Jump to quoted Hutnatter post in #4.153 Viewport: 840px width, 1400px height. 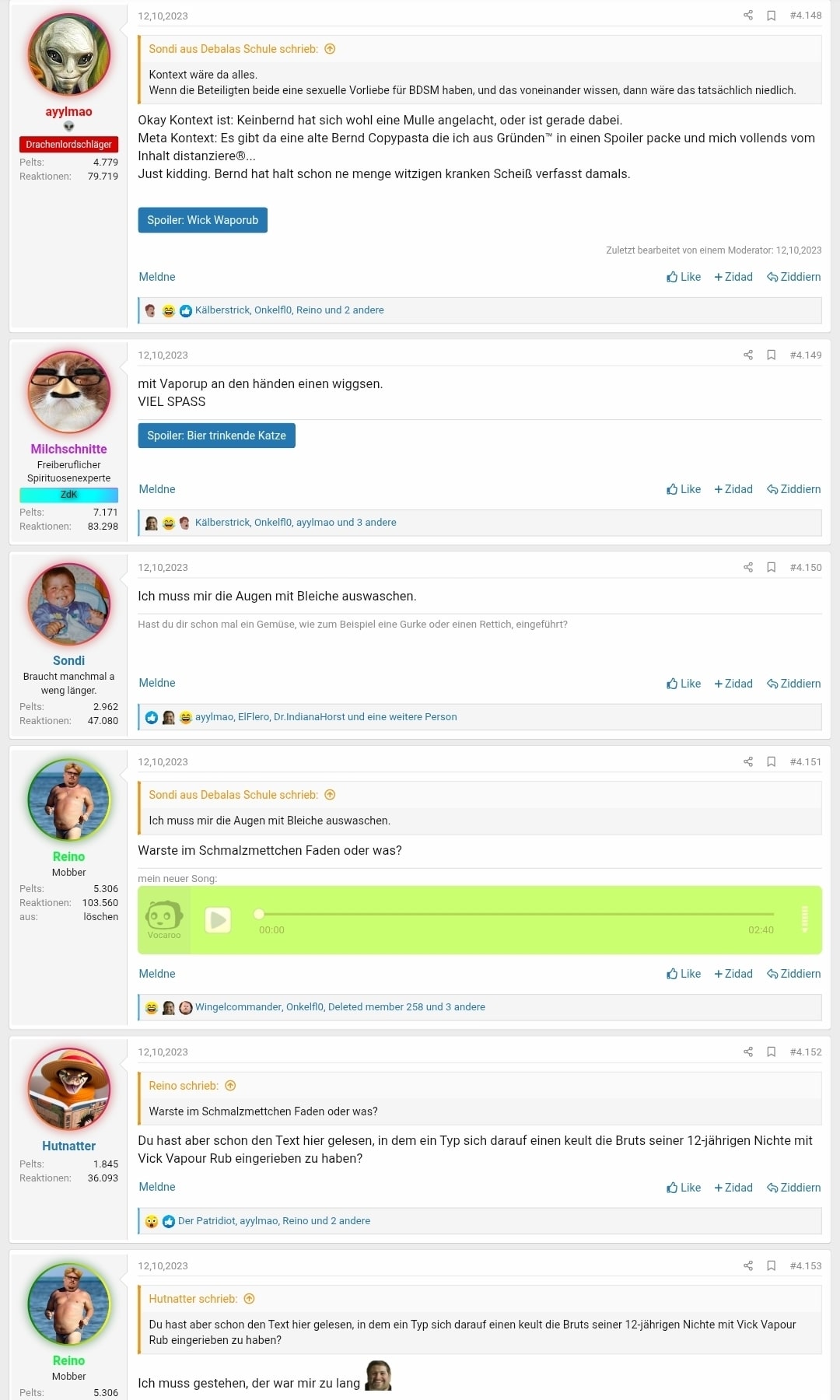click(x=249, y=1299)
